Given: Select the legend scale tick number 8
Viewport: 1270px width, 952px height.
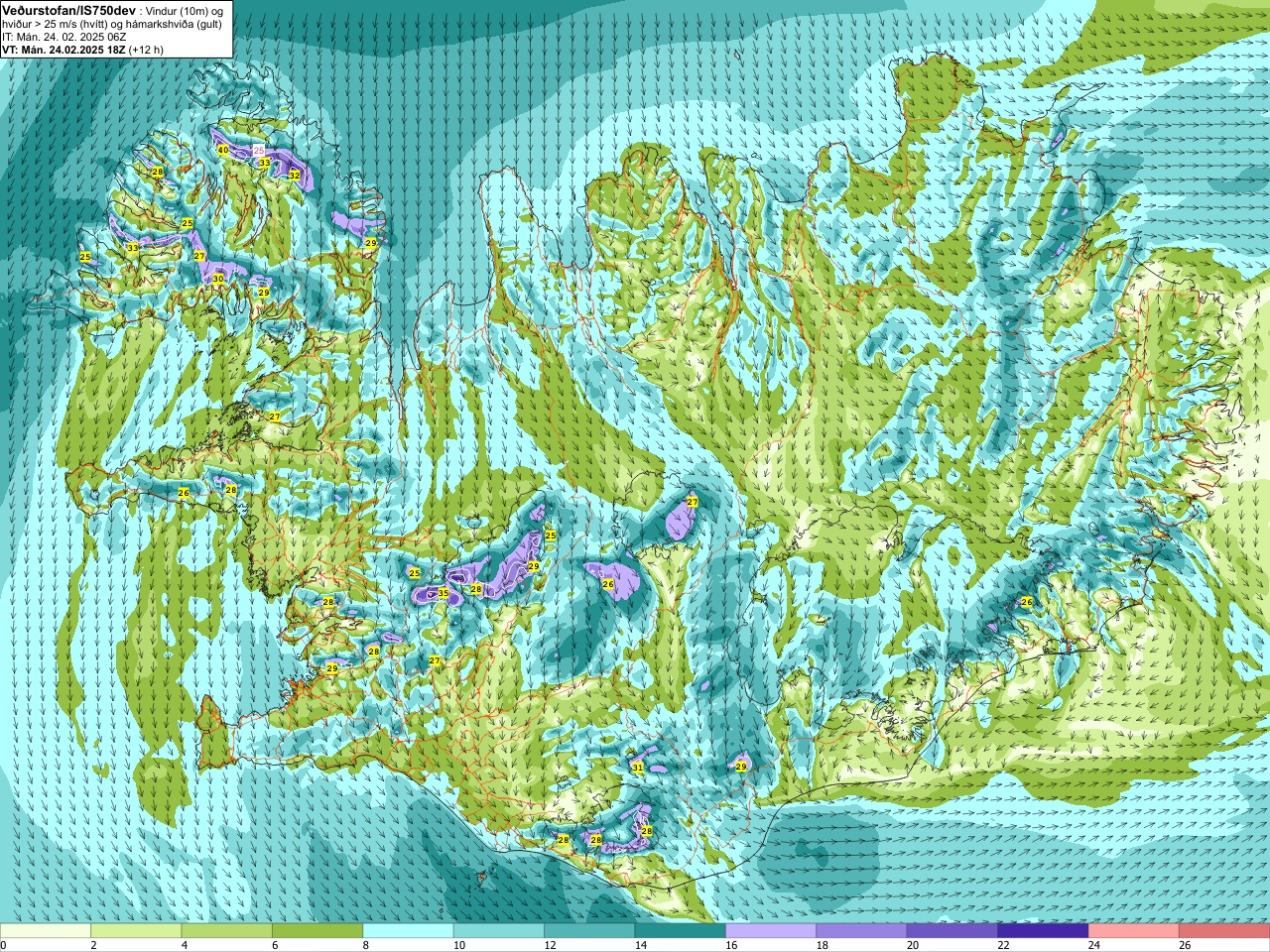Looking at the screenshot, I should tap(366, 945).
